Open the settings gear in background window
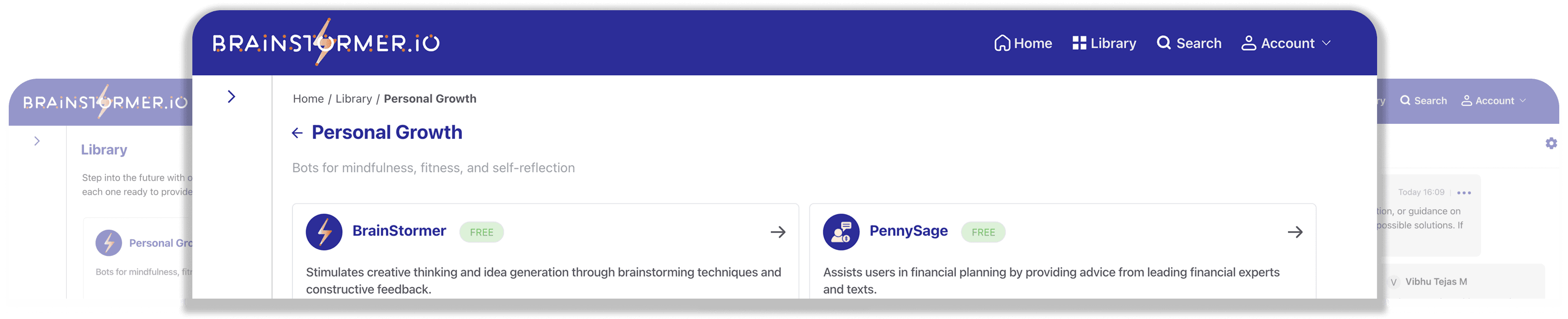 (x=1551, y=143)
